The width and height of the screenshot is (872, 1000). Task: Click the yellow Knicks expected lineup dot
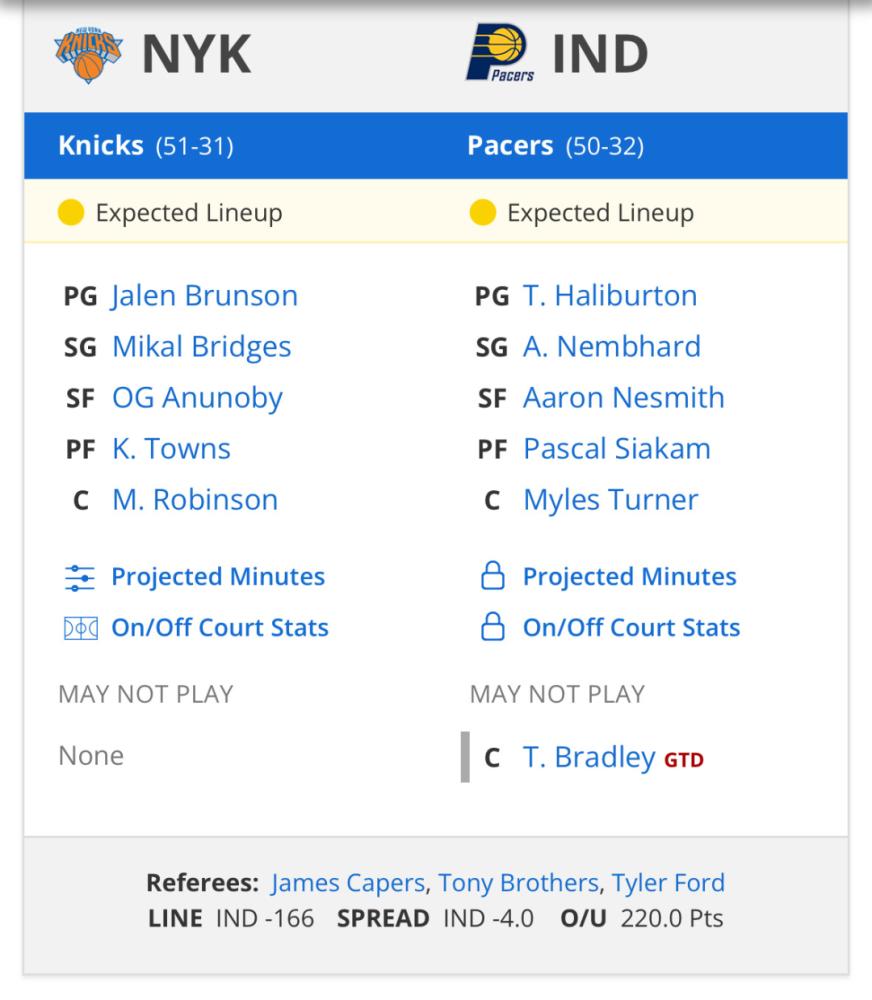[x=71, y=212]
